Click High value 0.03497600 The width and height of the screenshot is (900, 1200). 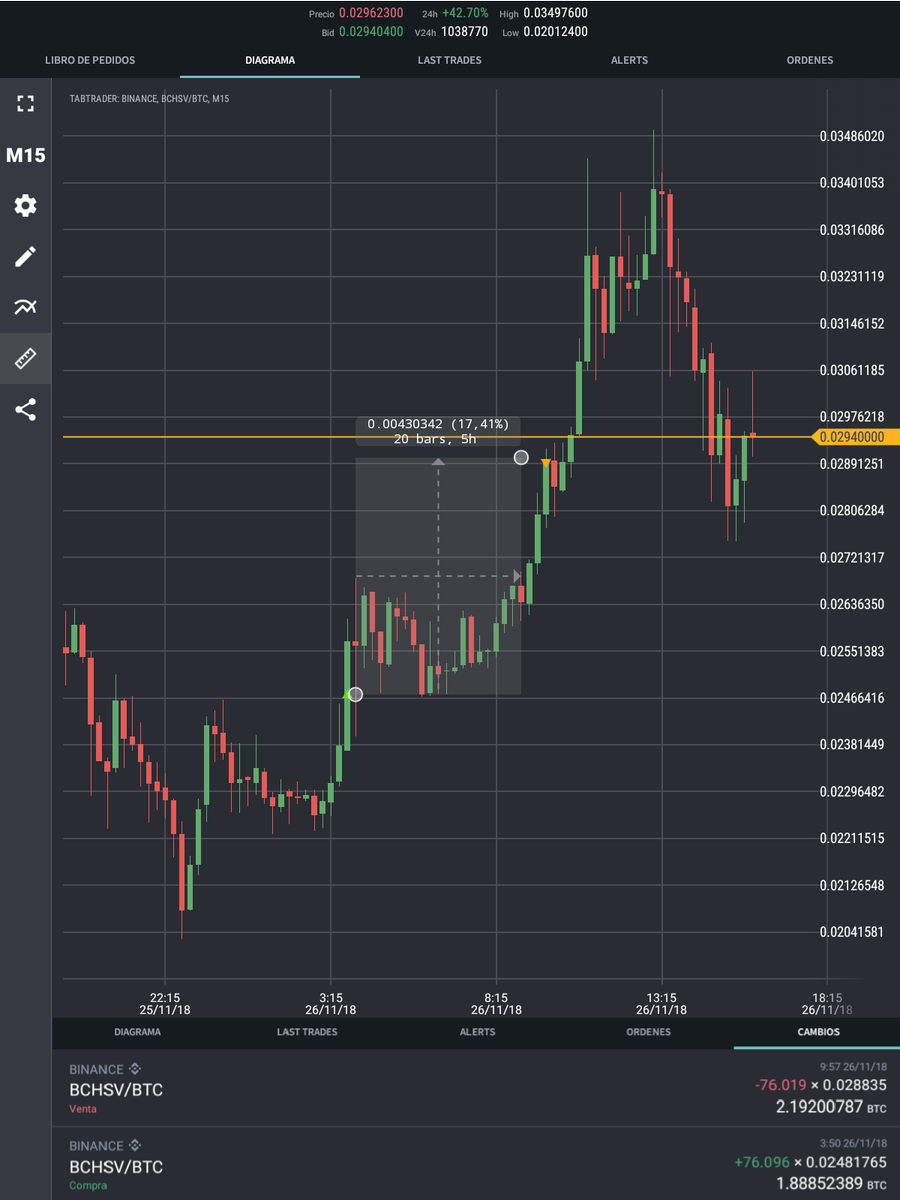coord(557,13)
